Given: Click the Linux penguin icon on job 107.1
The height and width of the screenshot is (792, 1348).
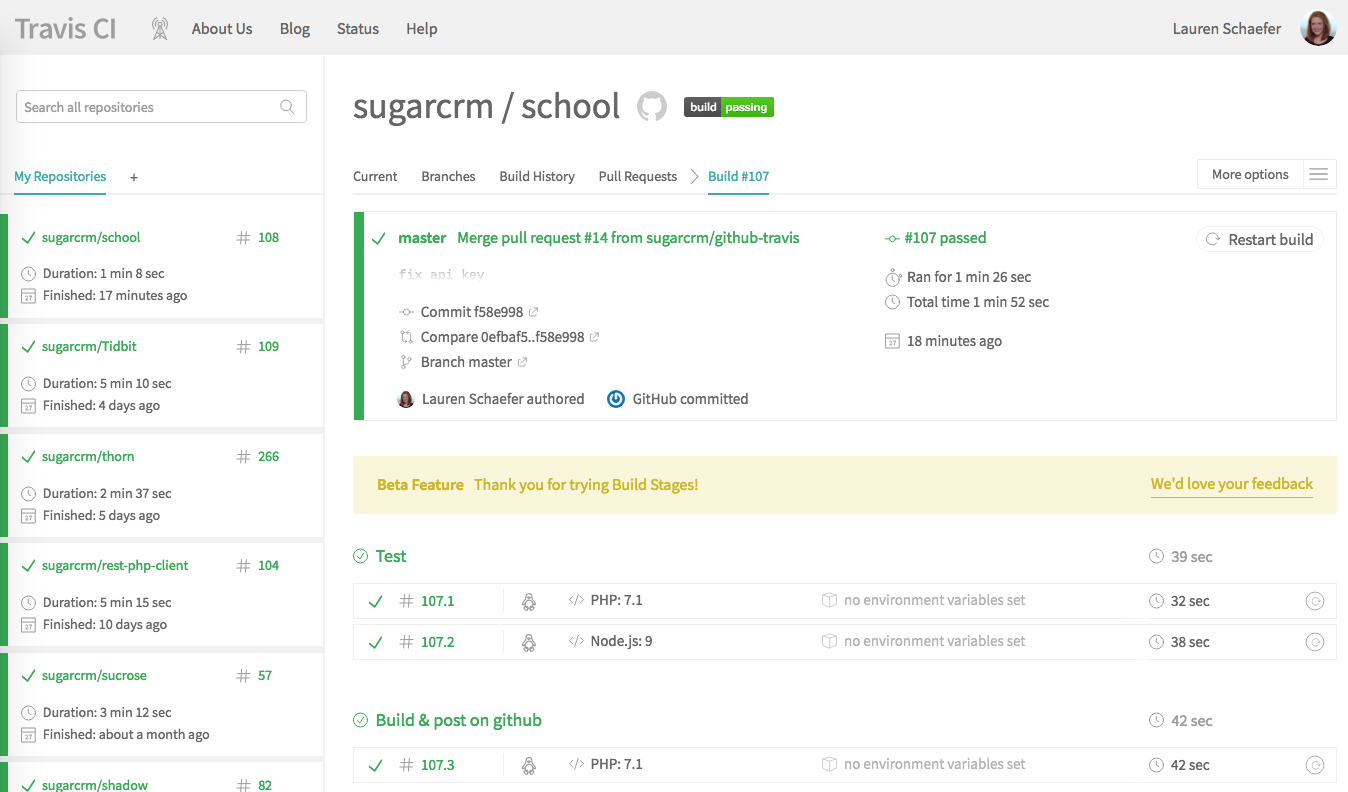Looking at the screenshot, I should pyautogui.click(x=528, y=601).
